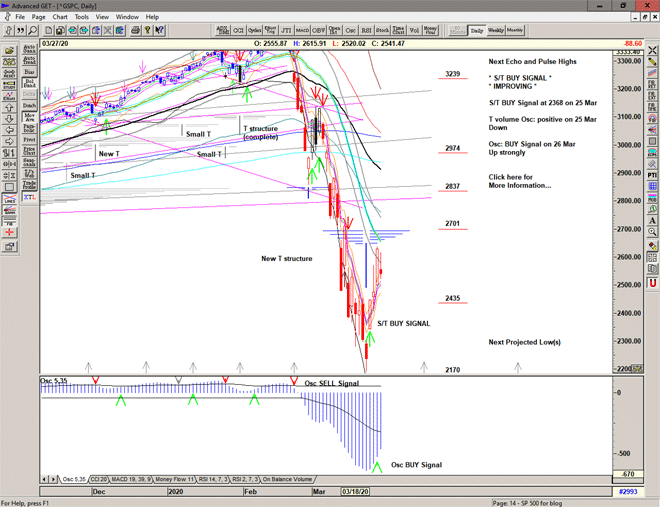Open the File menu
Image resolution: width=660 pixels, height=507 pixels.
coord(20,17)
